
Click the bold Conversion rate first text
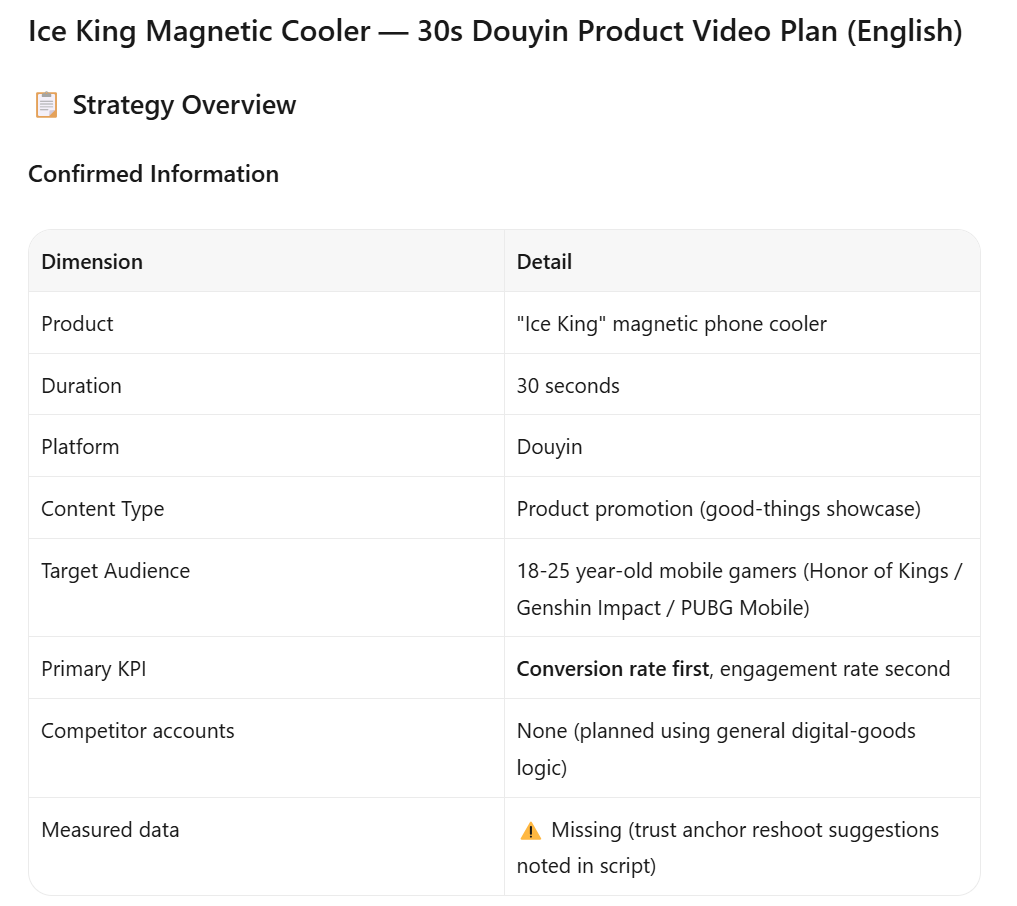[612, 669]
